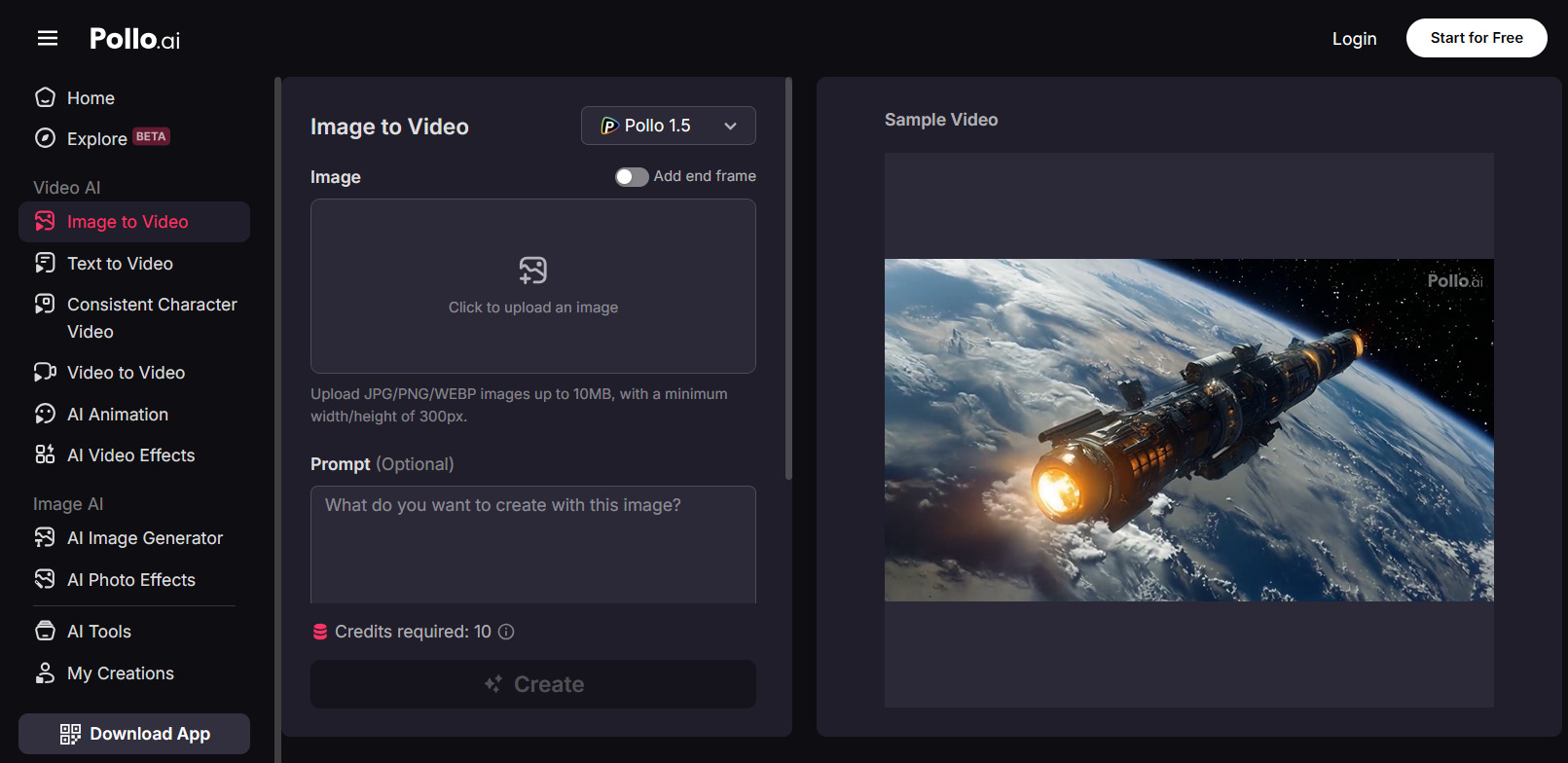Expand the model selector chevron
Screen dimensions: 1568x763
click(731, 127)
